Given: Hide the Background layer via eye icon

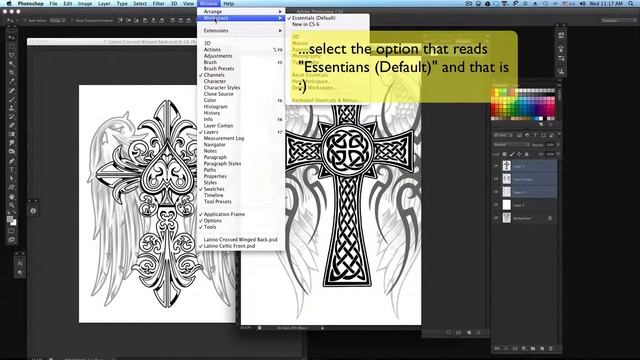Looking at the screenshot, I should [496, 218].
